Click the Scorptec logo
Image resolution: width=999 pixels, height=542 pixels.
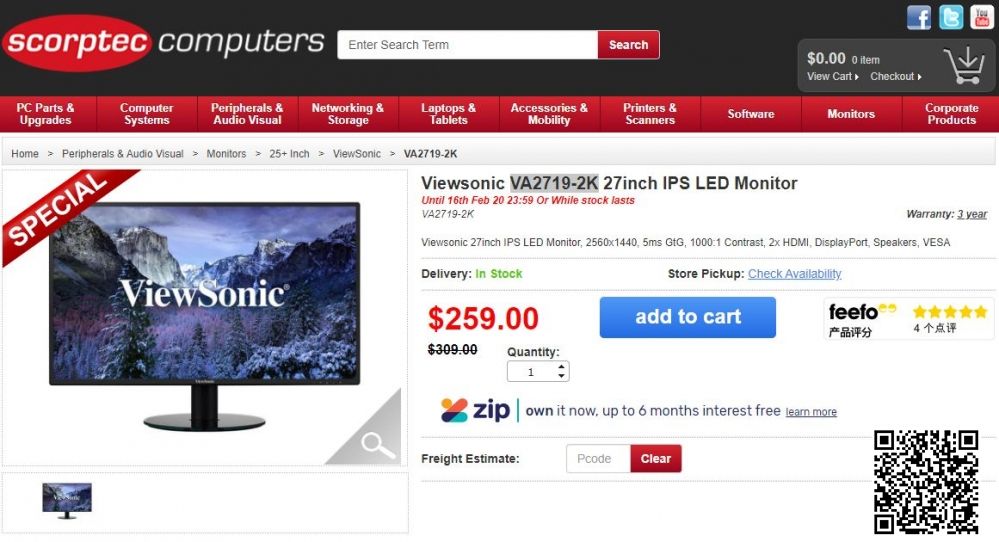coord(163,43)
